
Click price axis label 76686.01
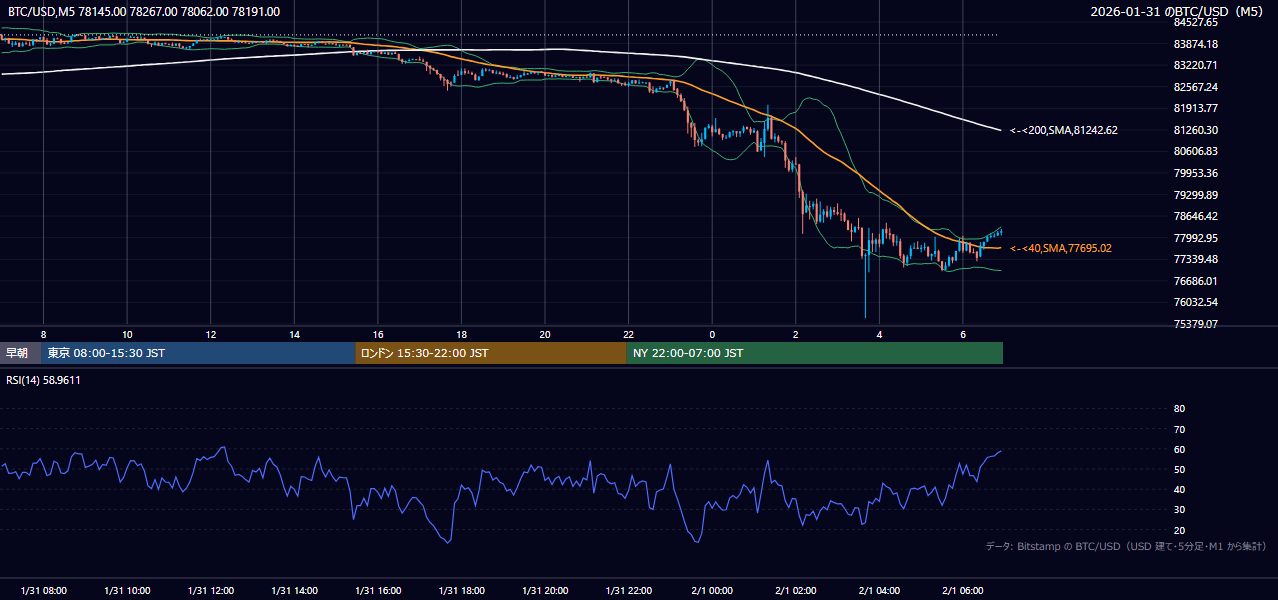click(x=1195, y=281)
